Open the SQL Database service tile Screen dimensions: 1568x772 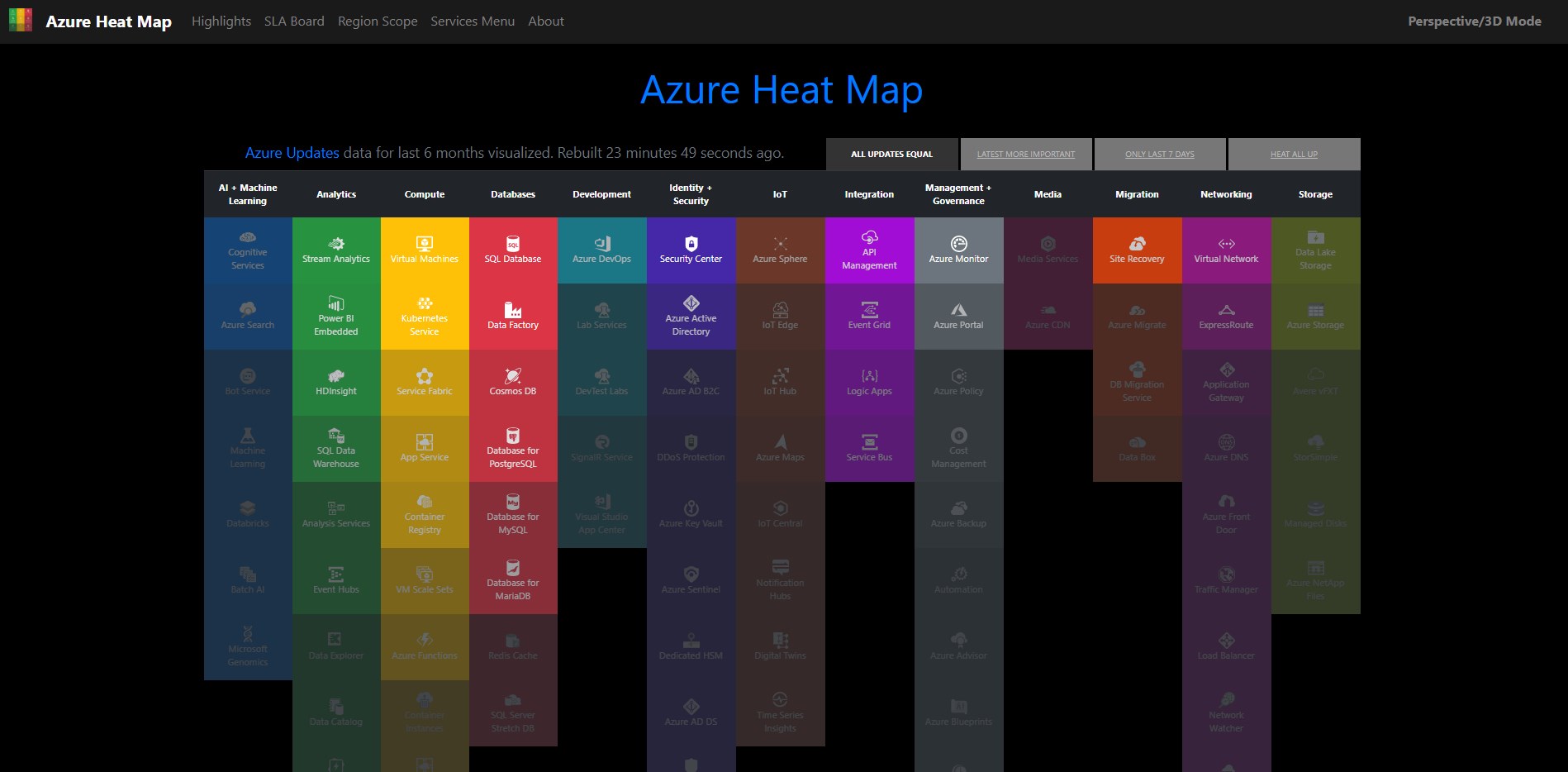point(512,250)
